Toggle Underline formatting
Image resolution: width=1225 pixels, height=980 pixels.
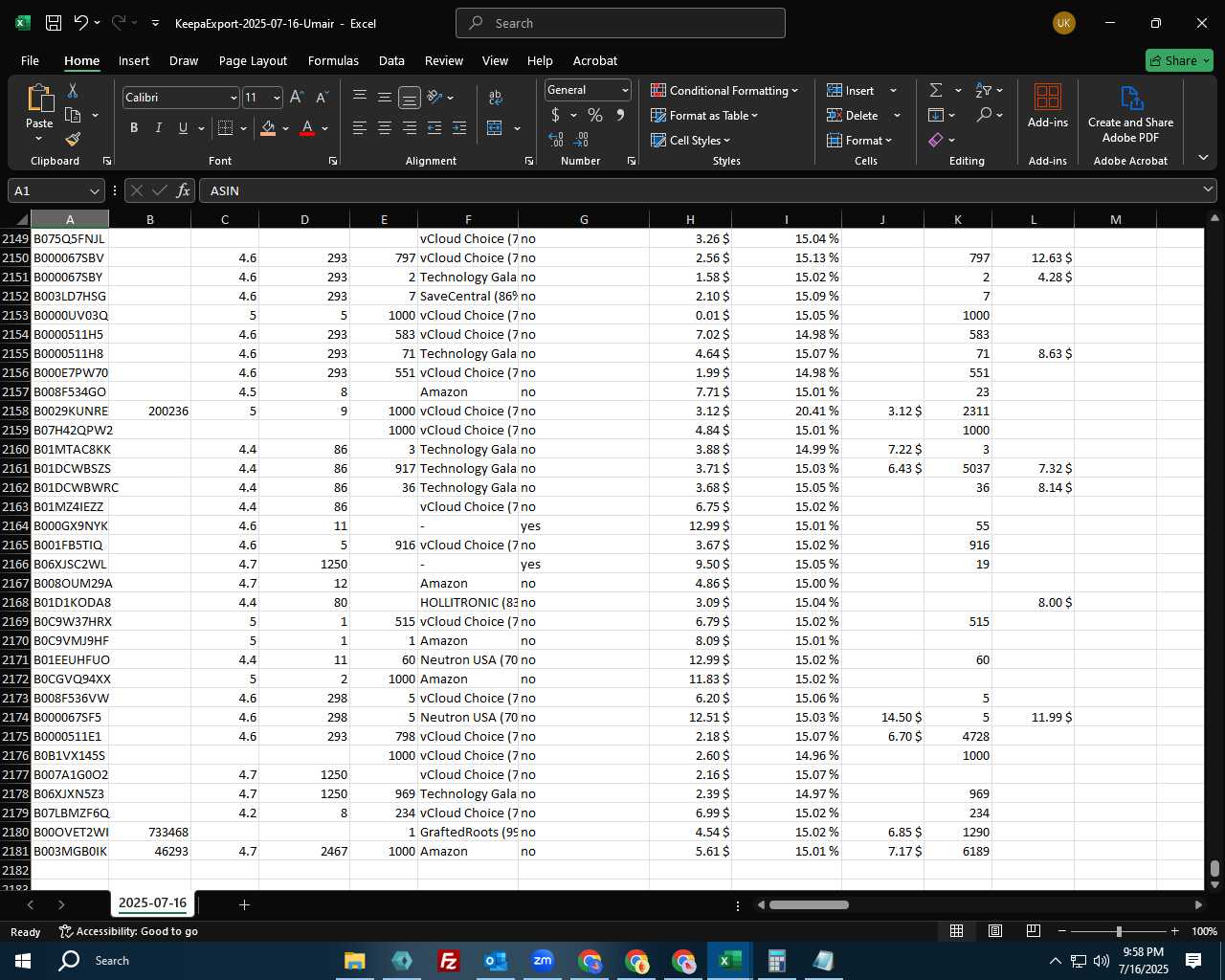(x=183, y=128)
